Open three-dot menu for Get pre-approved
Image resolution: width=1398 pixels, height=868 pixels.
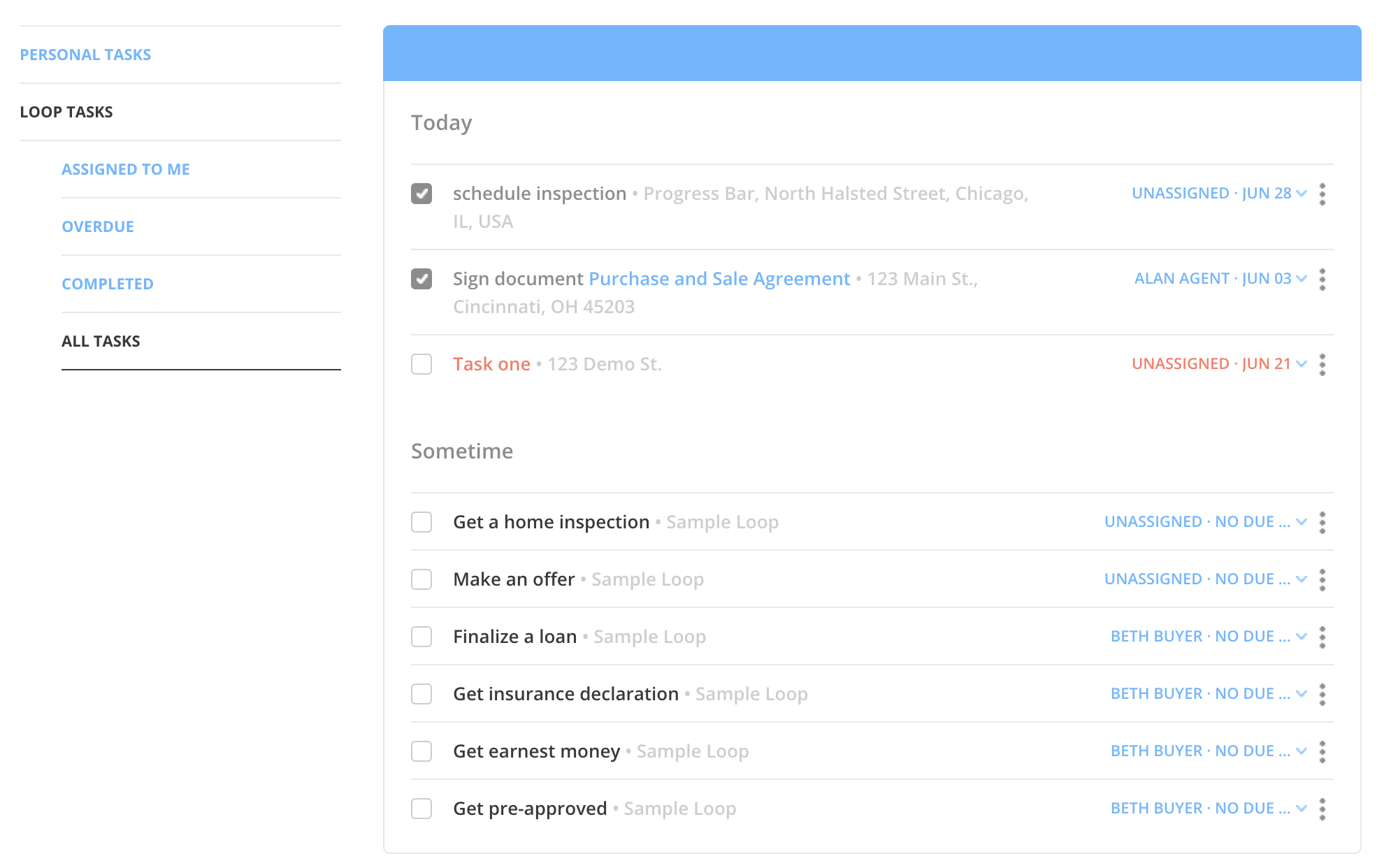(1322, 809)
